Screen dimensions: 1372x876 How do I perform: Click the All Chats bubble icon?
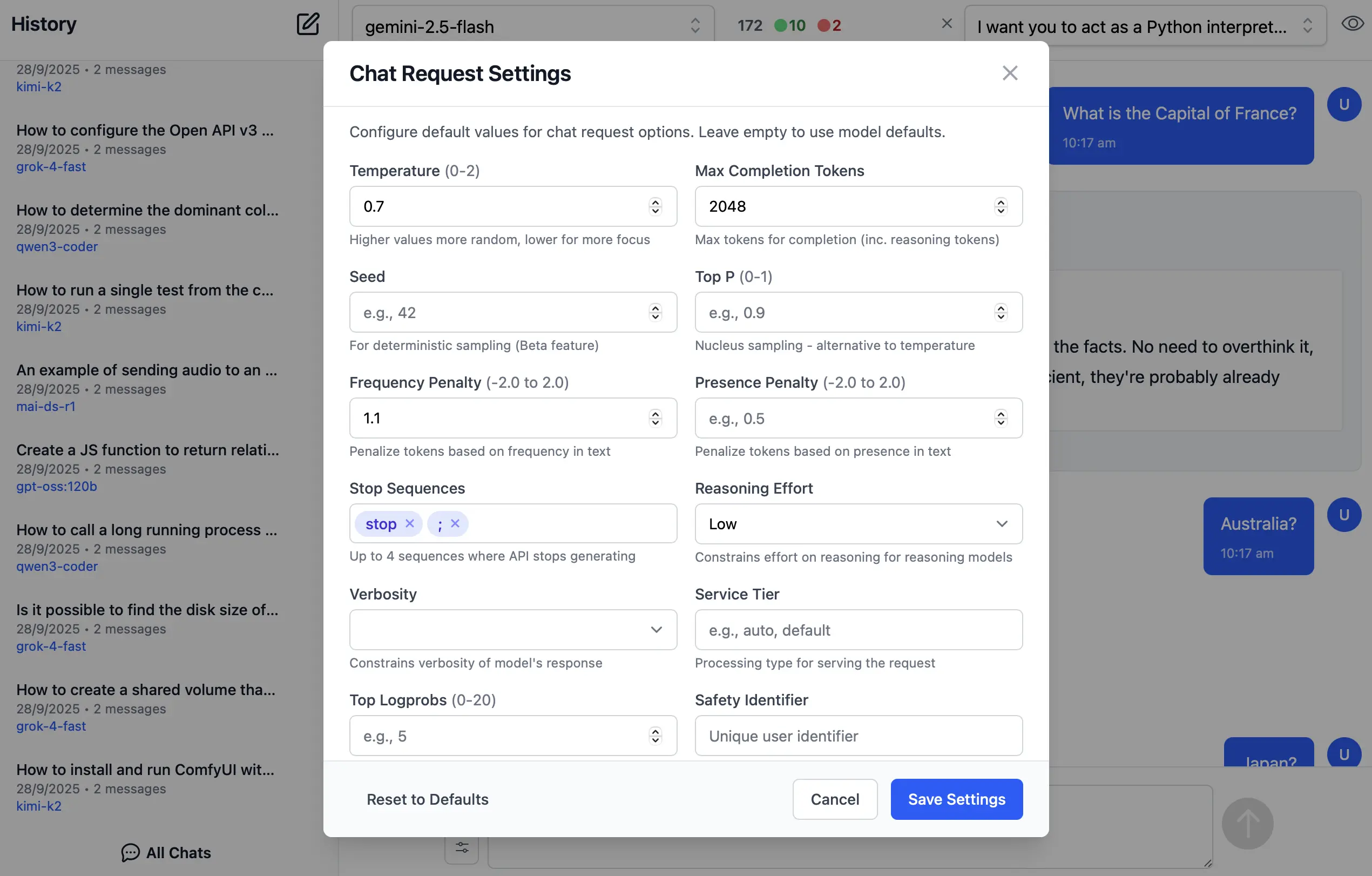point(130,853)
